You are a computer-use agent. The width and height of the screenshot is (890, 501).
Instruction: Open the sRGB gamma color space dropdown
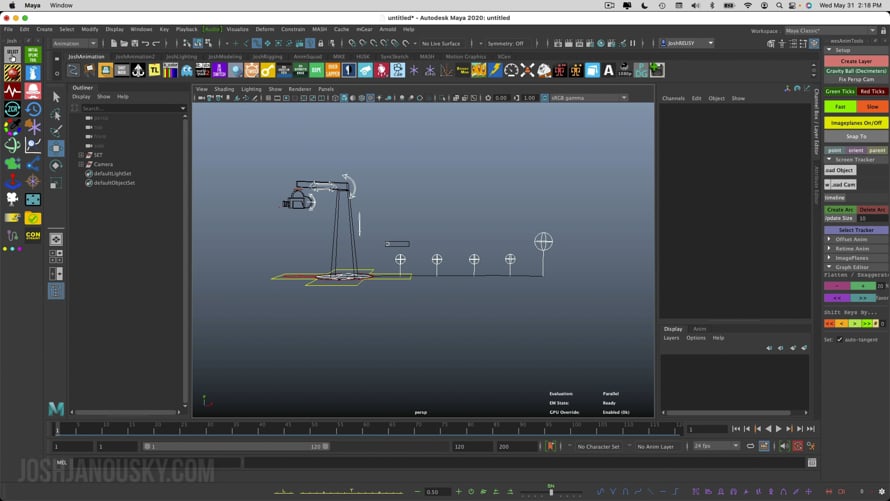coord(588,98)
